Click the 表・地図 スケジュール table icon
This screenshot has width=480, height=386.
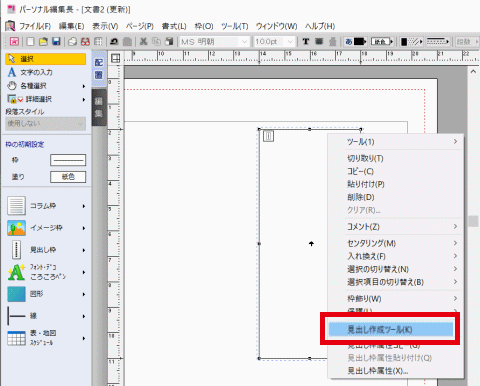[x=16, y=338]
